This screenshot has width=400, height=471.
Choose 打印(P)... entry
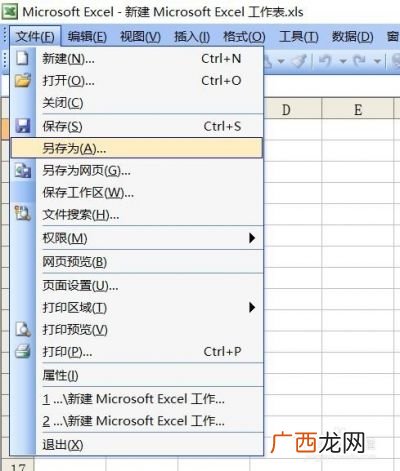pos(137,351)
